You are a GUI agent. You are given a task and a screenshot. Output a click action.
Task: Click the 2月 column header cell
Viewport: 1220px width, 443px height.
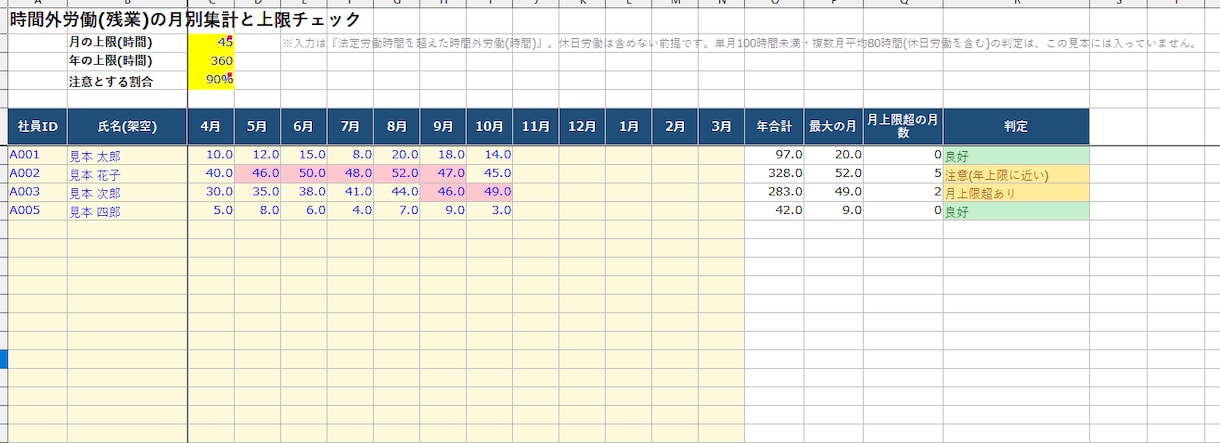coord(675,127)
